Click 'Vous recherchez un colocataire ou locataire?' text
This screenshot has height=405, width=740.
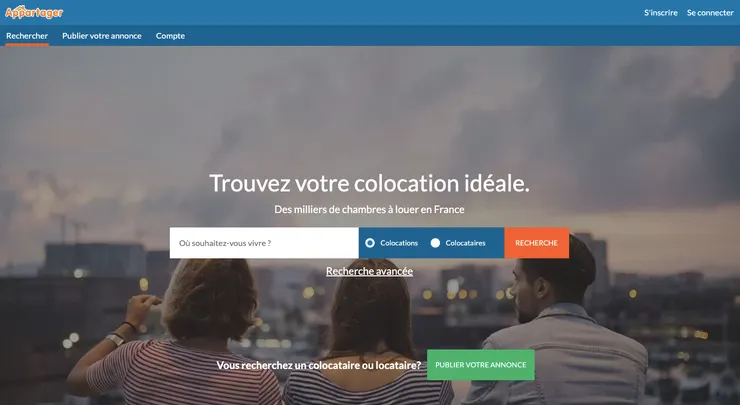click(319, 365)
